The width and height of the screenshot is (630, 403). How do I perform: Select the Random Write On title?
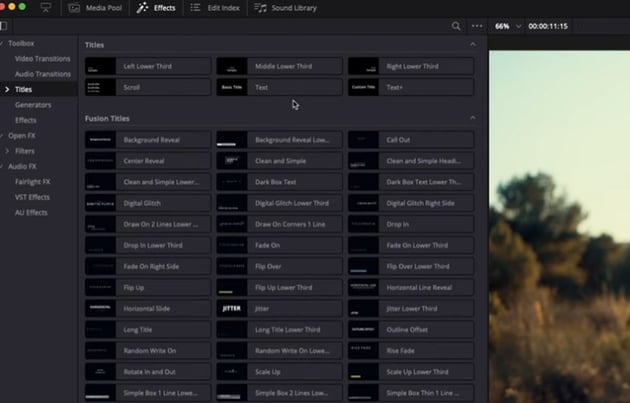[x=148, y=351]
